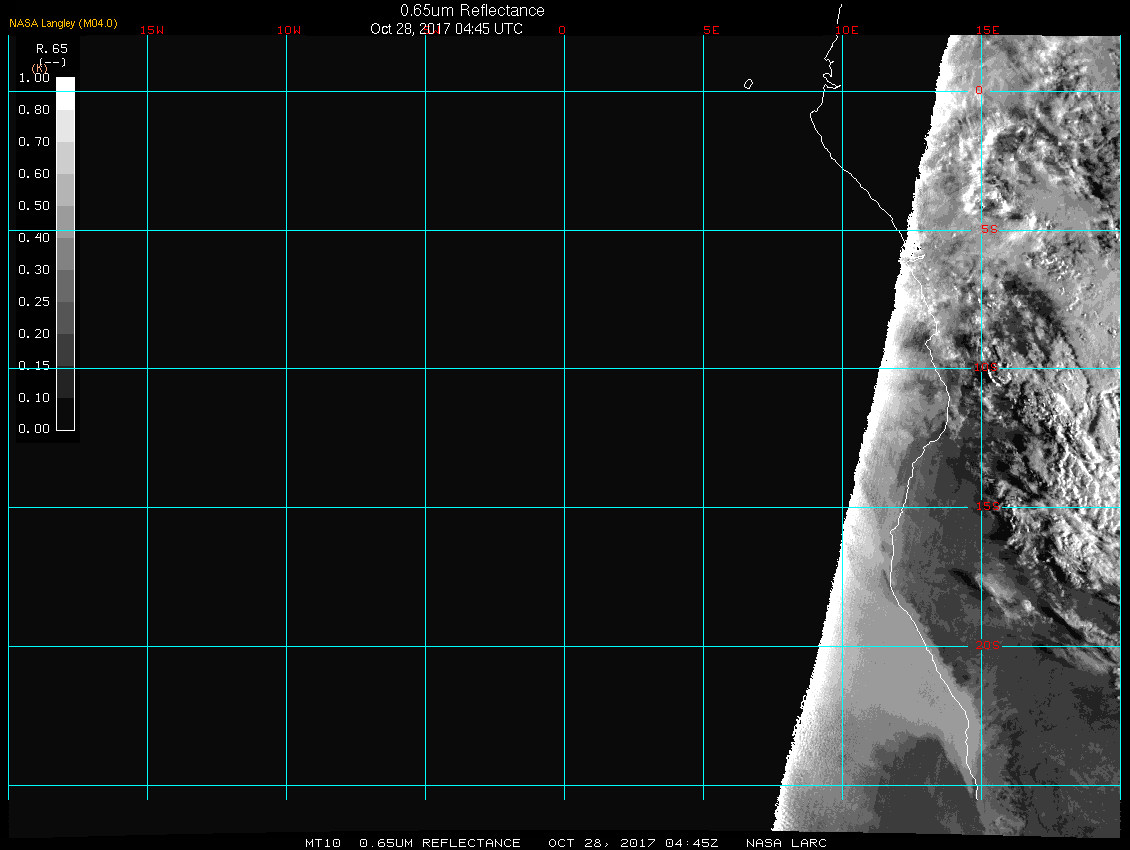Click the NASA LARC text in the footer
This screenshot has height=850, width=1130.
(x=786, y=843)
